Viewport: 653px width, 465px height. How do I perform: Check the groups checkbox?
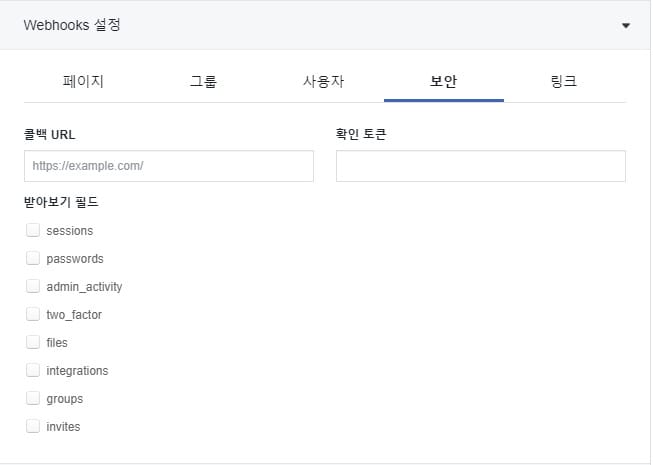point(33,398)
